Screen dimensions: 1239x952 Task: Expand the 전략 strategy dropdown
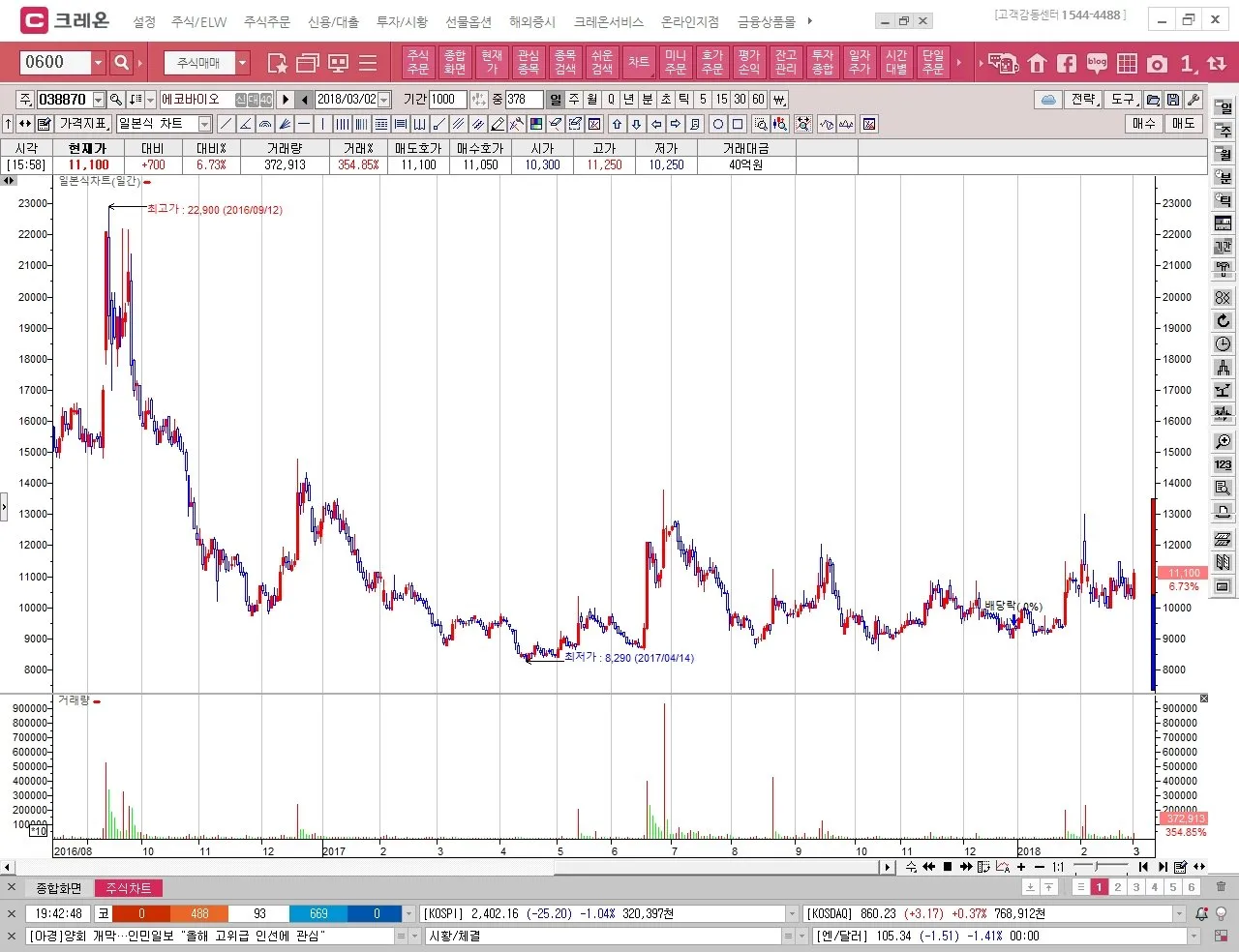click(1084, 100)
